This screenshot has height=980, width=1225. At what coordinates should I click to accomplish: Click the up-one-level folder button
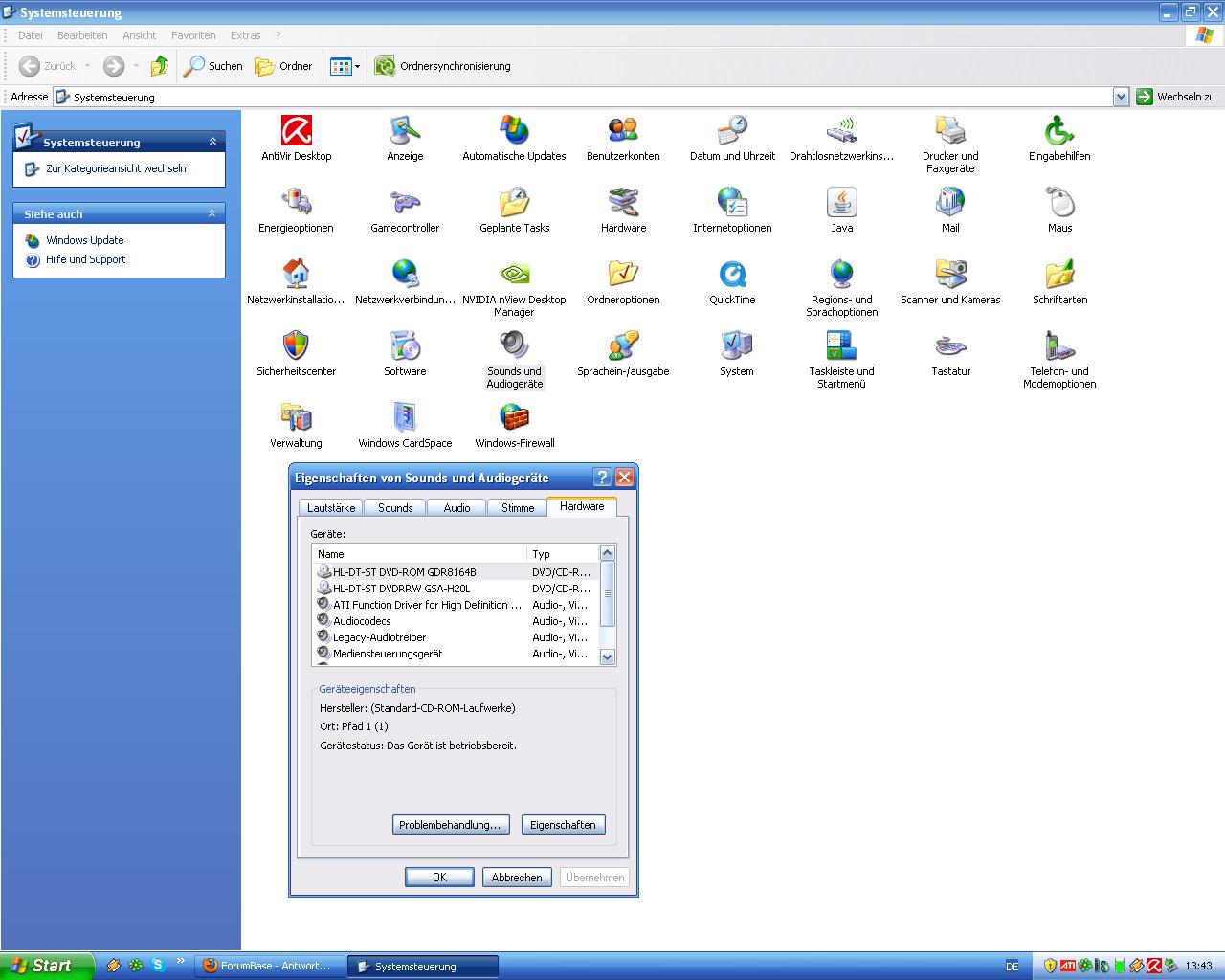(160, 66)
